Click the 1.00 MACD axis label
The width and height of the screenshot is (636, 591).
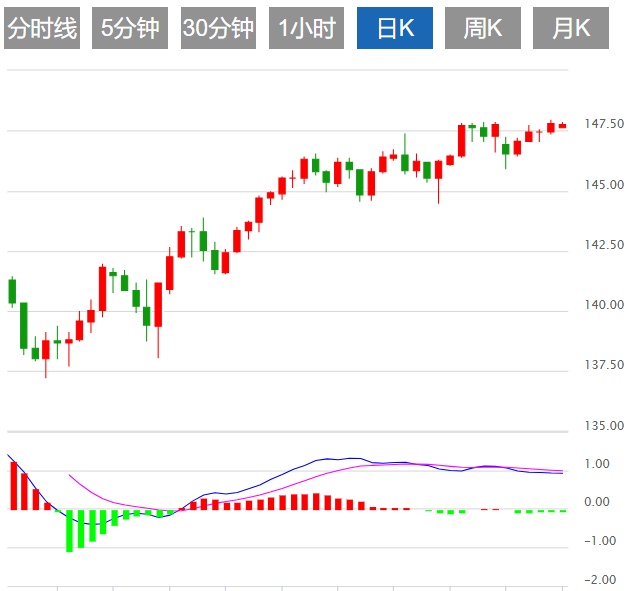[x=597, y=464]
